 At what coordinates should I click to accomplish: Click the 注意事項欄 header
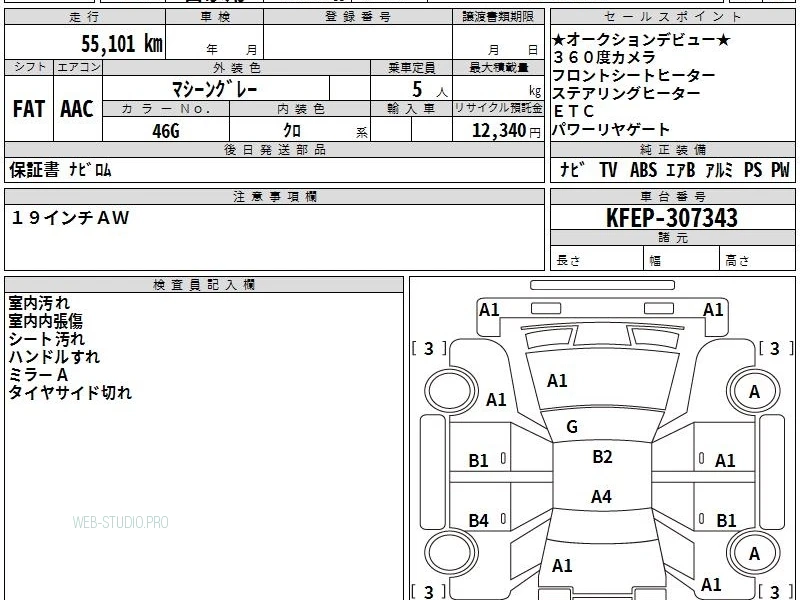point(274,197)
